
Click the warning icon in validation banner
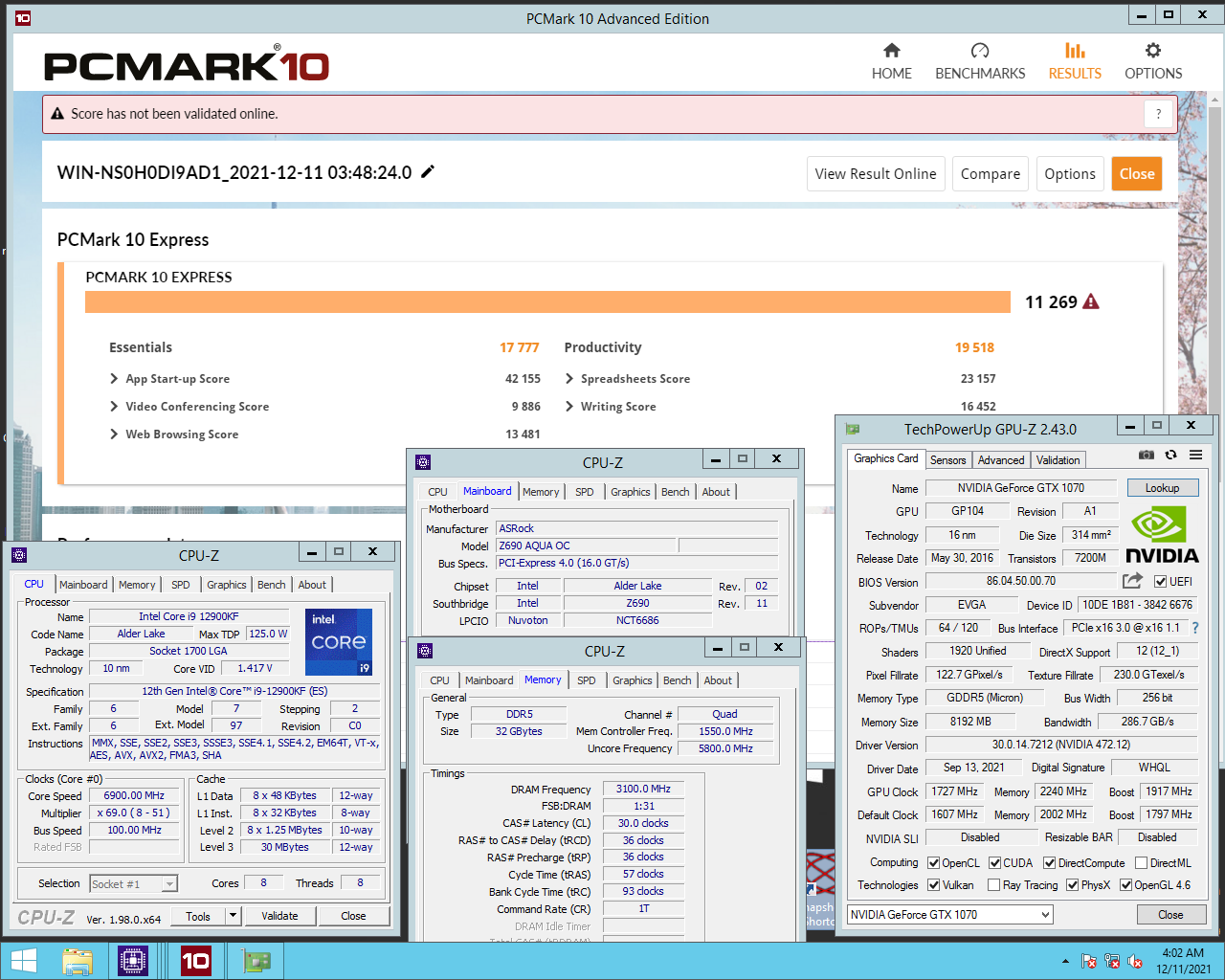click(57, 113)
